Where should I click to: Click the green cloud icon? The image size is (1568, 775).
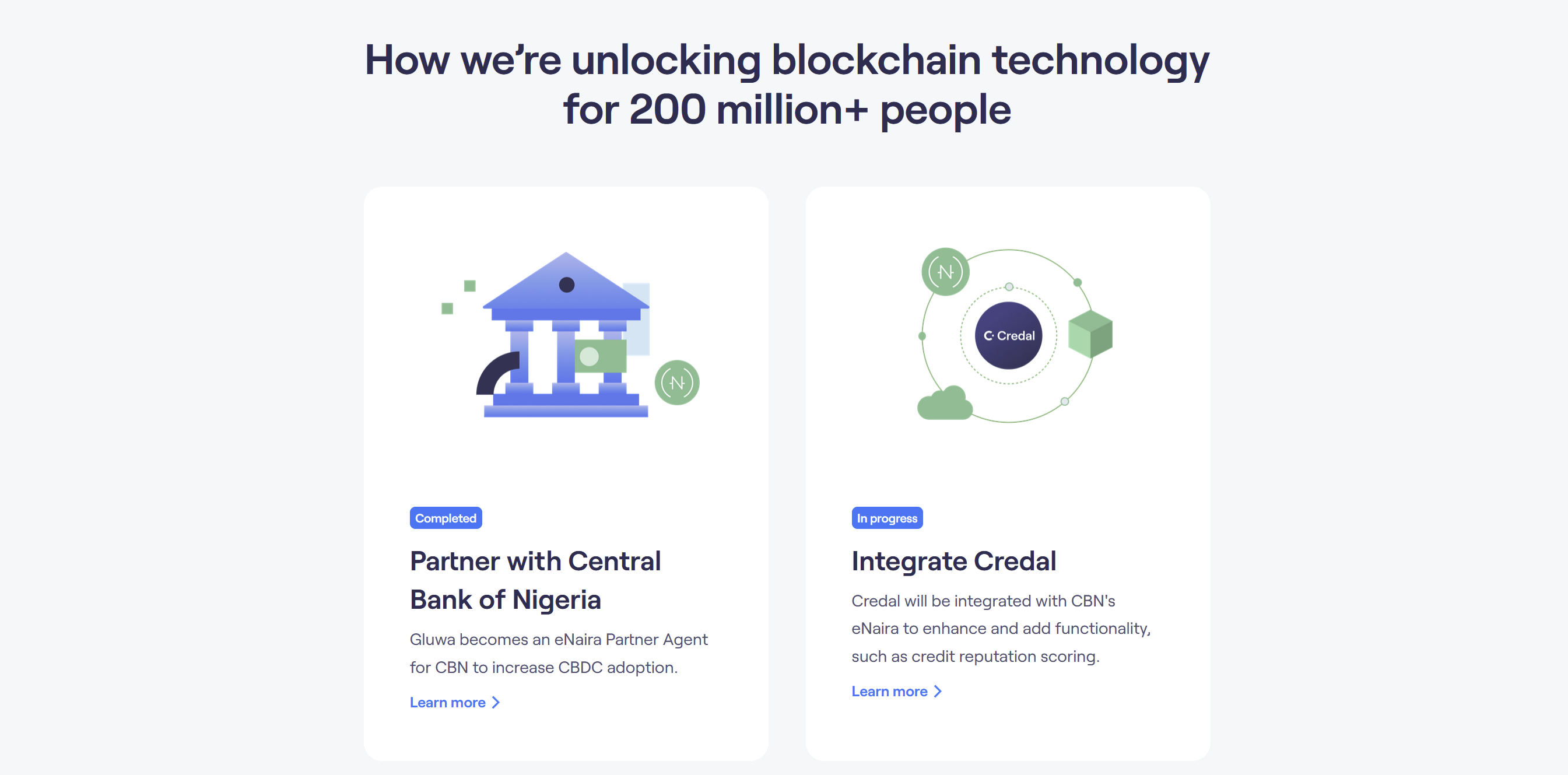[944, 404]
